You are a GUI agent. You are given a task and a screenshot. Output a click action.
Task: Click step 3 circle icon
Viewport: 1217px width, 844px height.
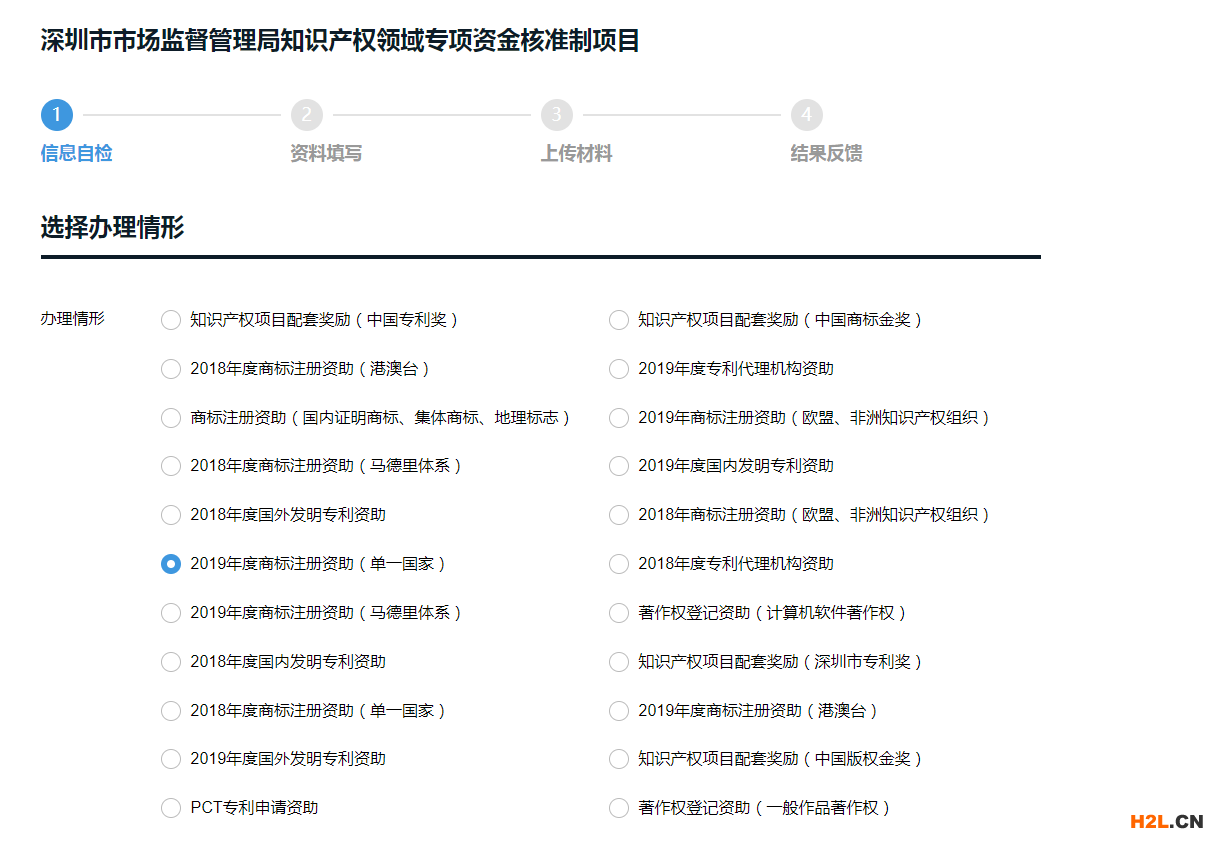tap(557, 115)
